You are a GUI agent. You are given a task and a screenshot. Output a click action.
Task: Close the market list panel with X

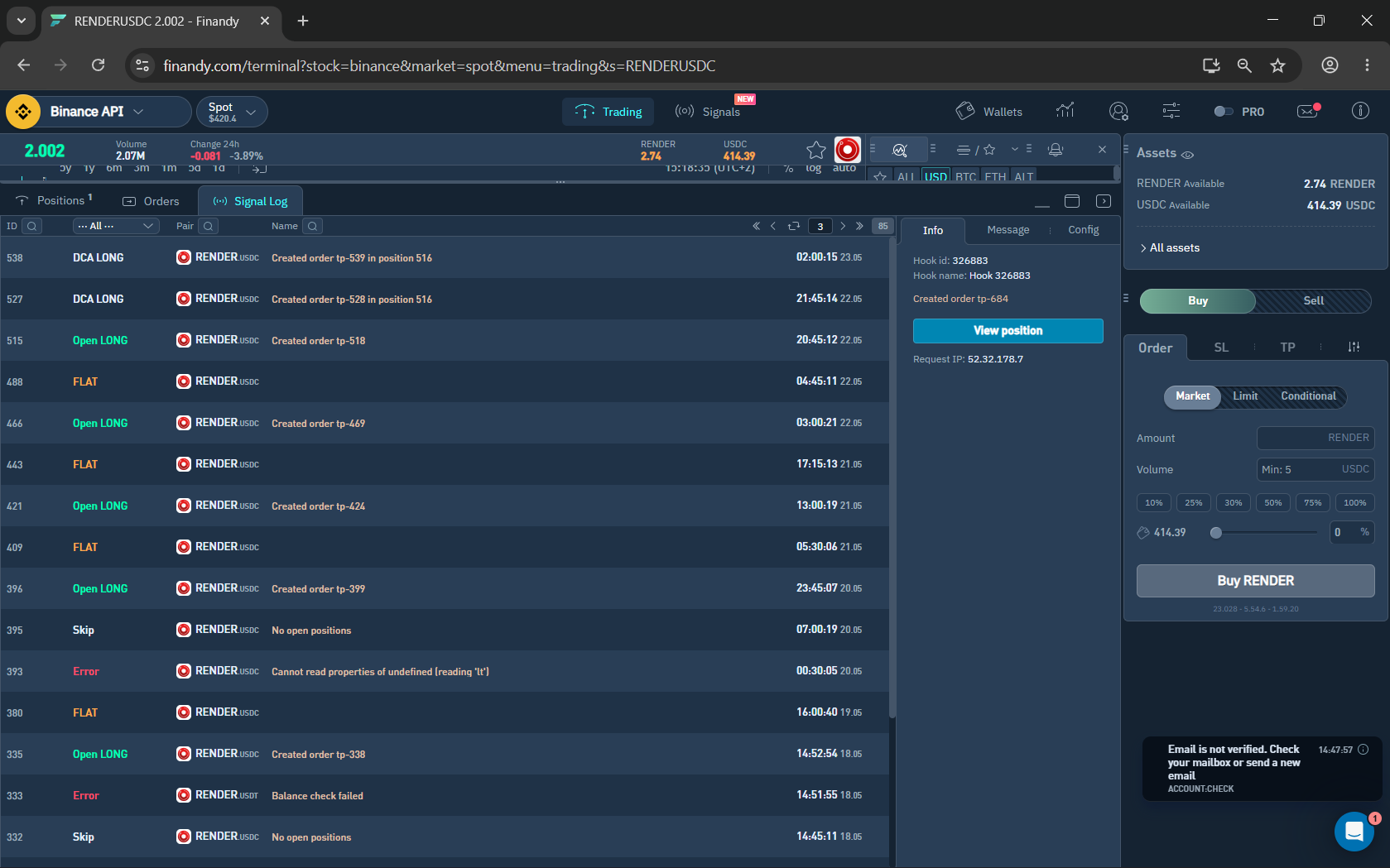click(x=1102, y=150)
